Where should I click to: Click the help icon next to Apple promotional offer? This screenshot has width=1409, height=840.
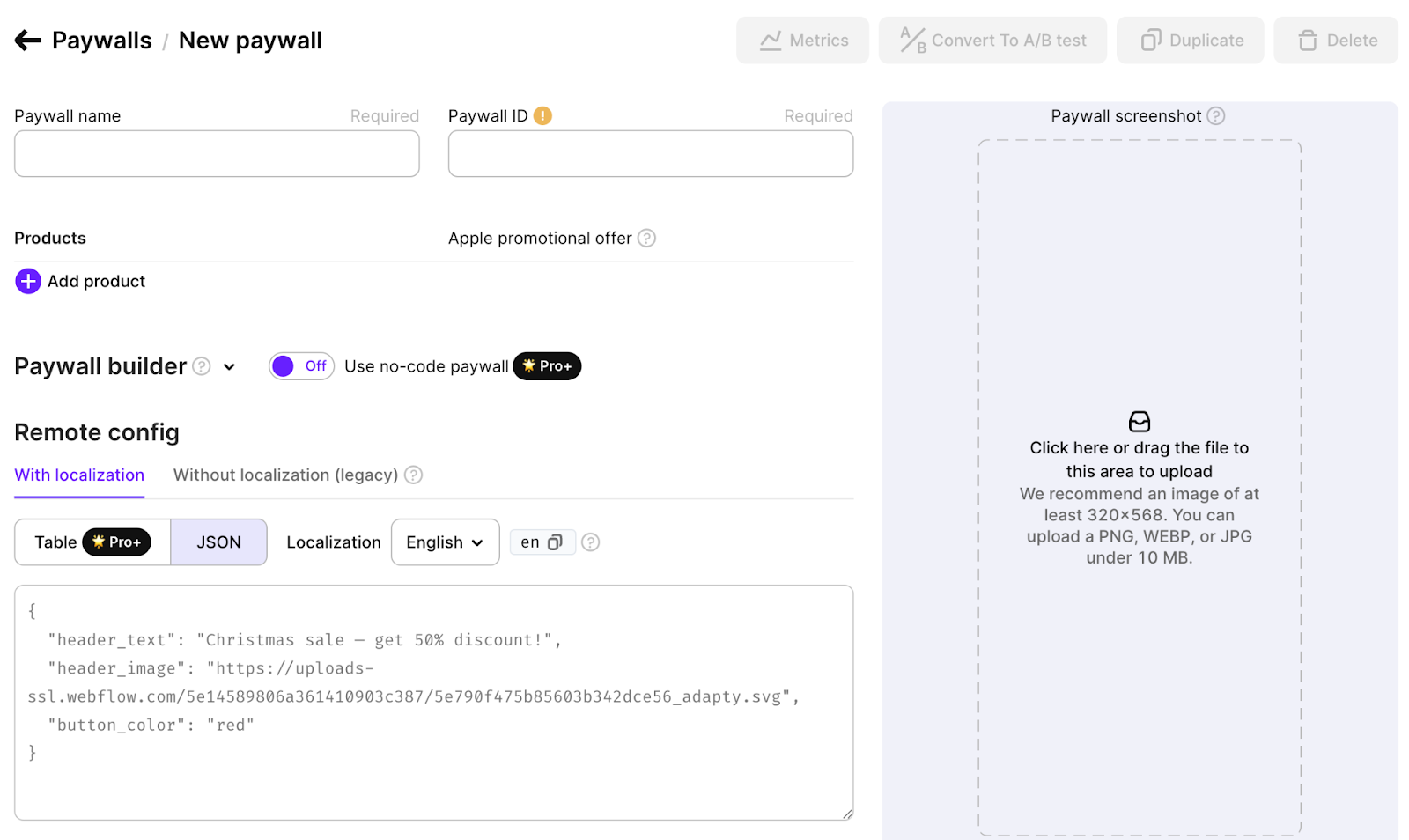point(646,239)
